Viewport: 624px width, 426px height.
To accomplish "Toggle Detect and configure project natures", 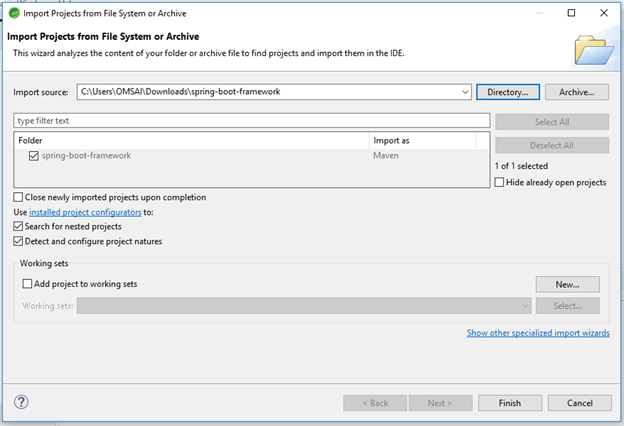I will tap(19, 242).
